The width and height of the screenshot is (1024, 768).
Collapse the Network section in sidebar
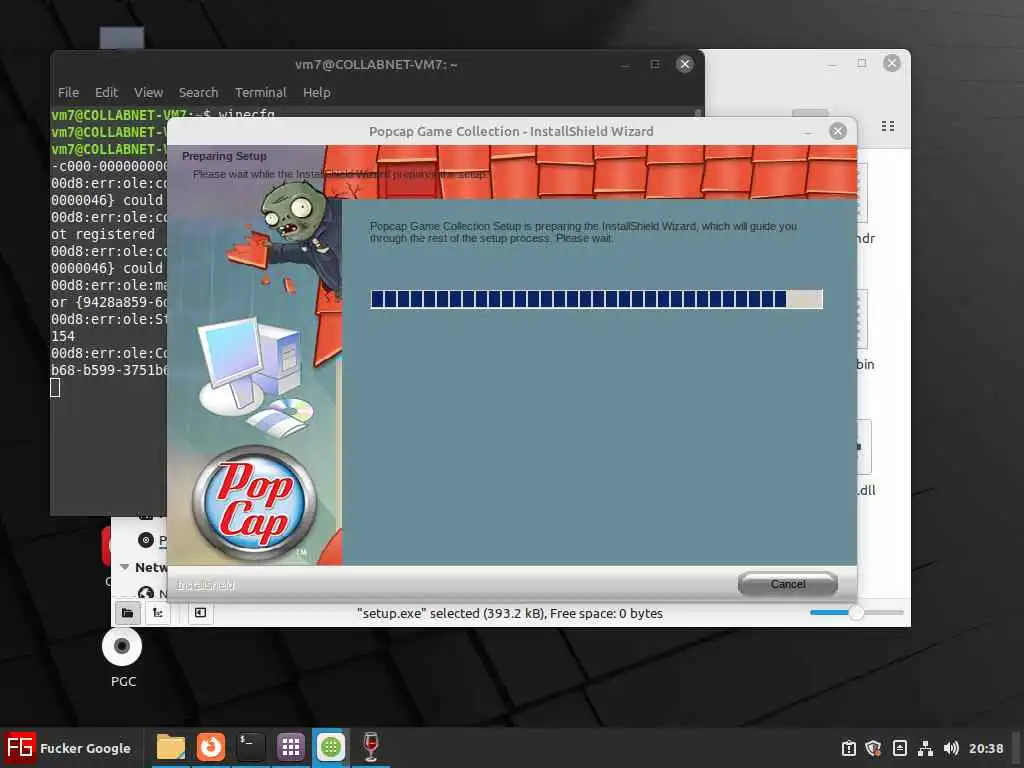[x=125, y=567]
